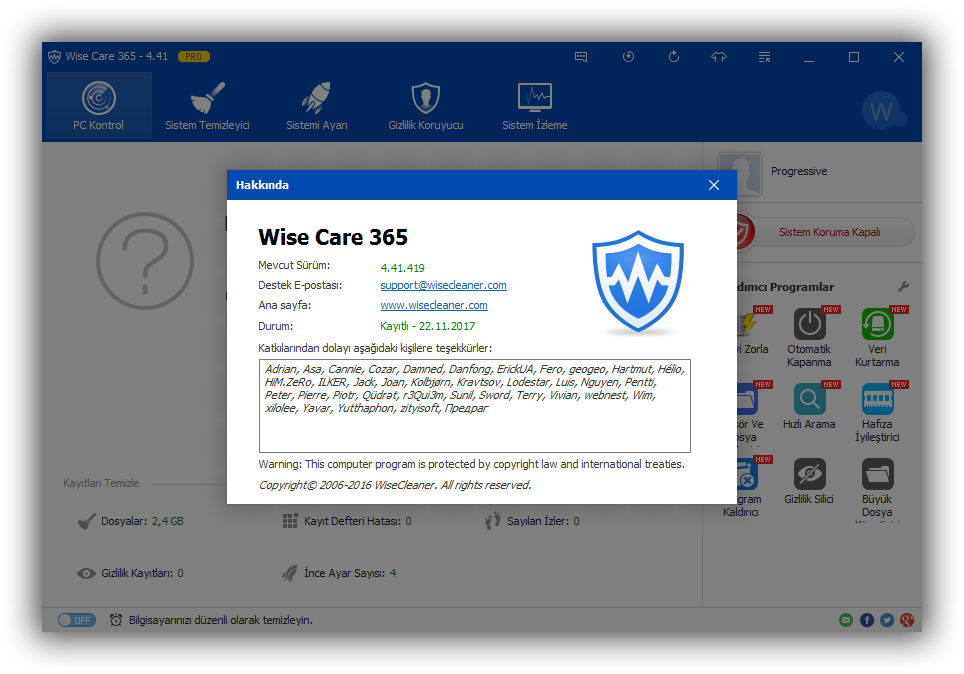This screenshot has width=964, height=674.
Task: Click the Sayılan İzler entry
Action: (532, 521)
